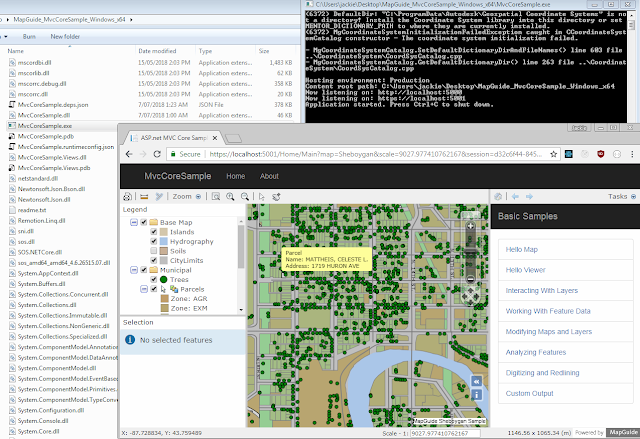The width and height of the screenshot is (640, 439).
Task: Toggle the Municipal group checkbox
Action: [x=144, y=270]
